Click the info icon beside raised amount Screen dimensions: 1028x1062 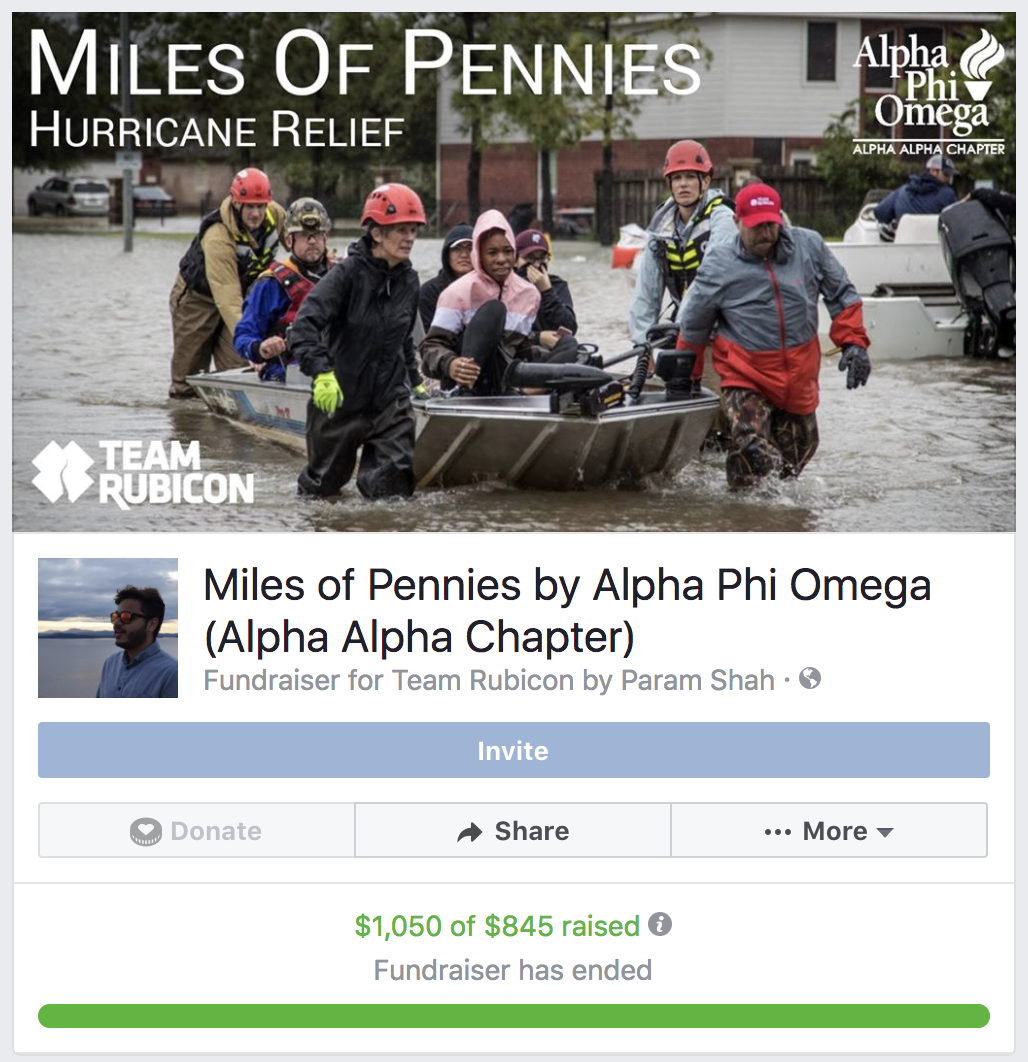click(660, 925)
